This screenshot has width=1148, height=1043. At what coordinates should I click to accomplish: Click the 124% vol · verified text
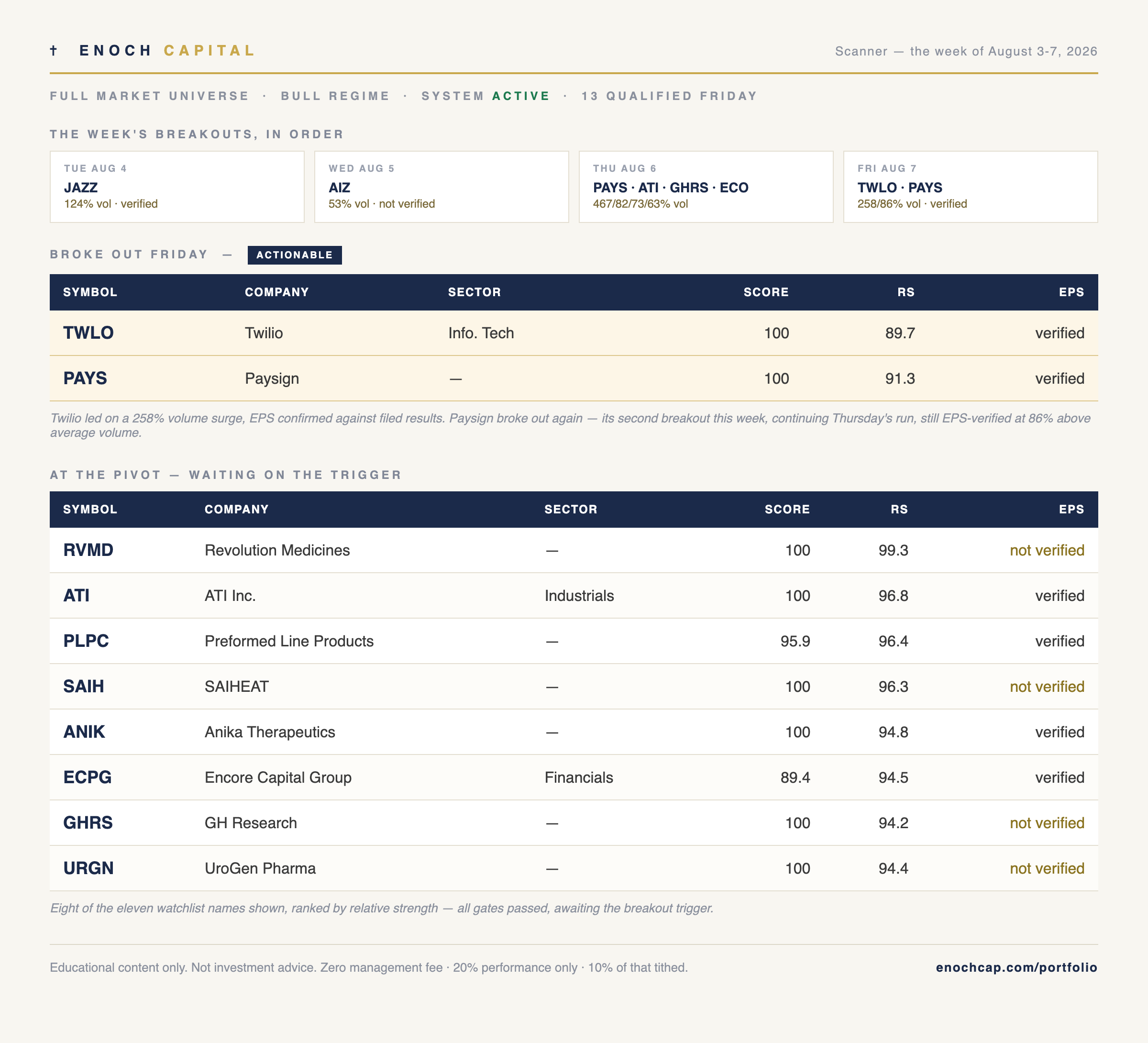pyautogui.click(x=110, y=204)
